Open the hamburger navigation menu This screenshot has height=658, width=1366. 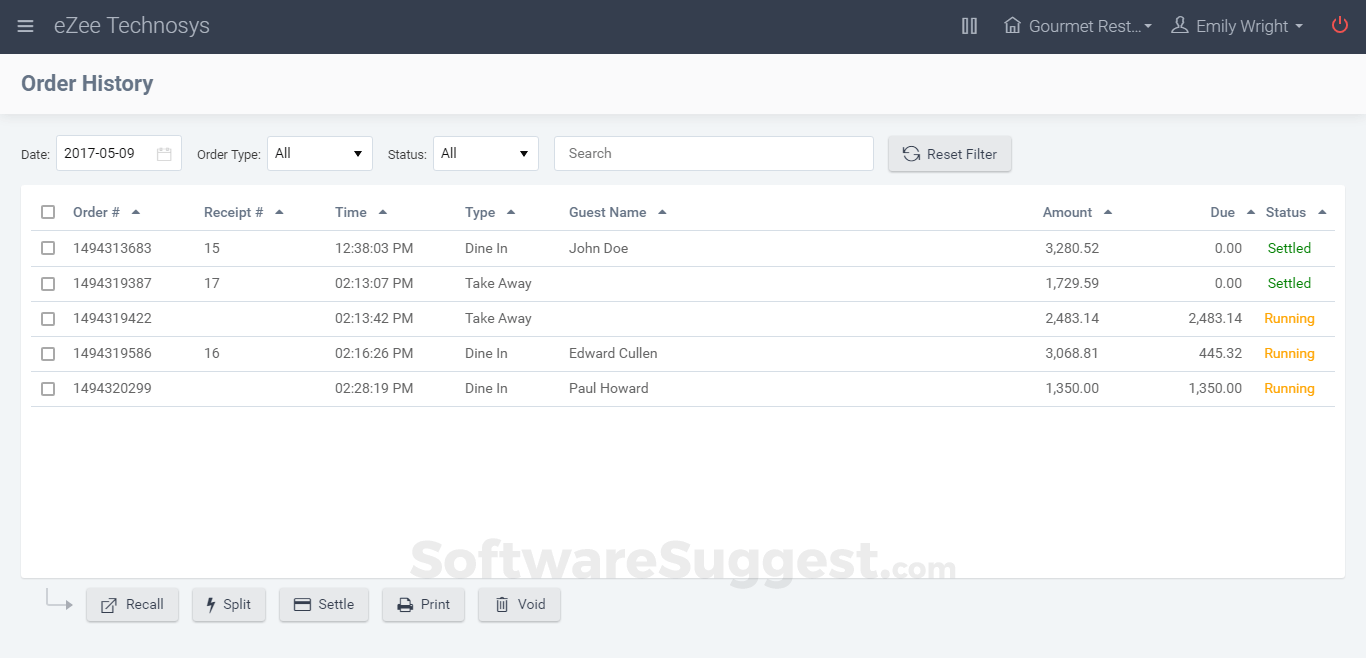[x=25, y=26]
